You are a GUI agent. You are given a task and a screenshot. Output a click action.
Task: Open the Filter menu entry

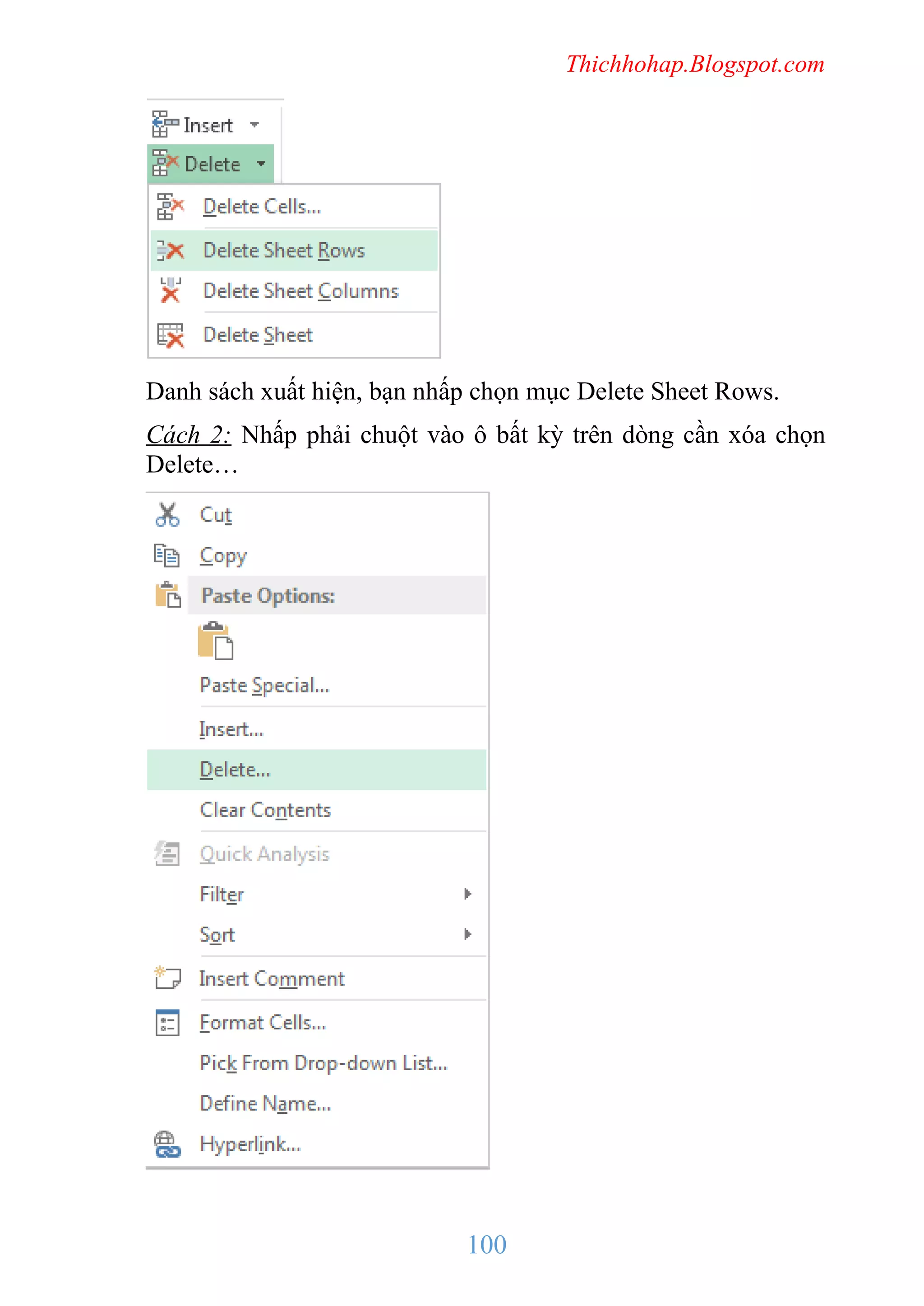pyautogui.click(x=317, y=894)
